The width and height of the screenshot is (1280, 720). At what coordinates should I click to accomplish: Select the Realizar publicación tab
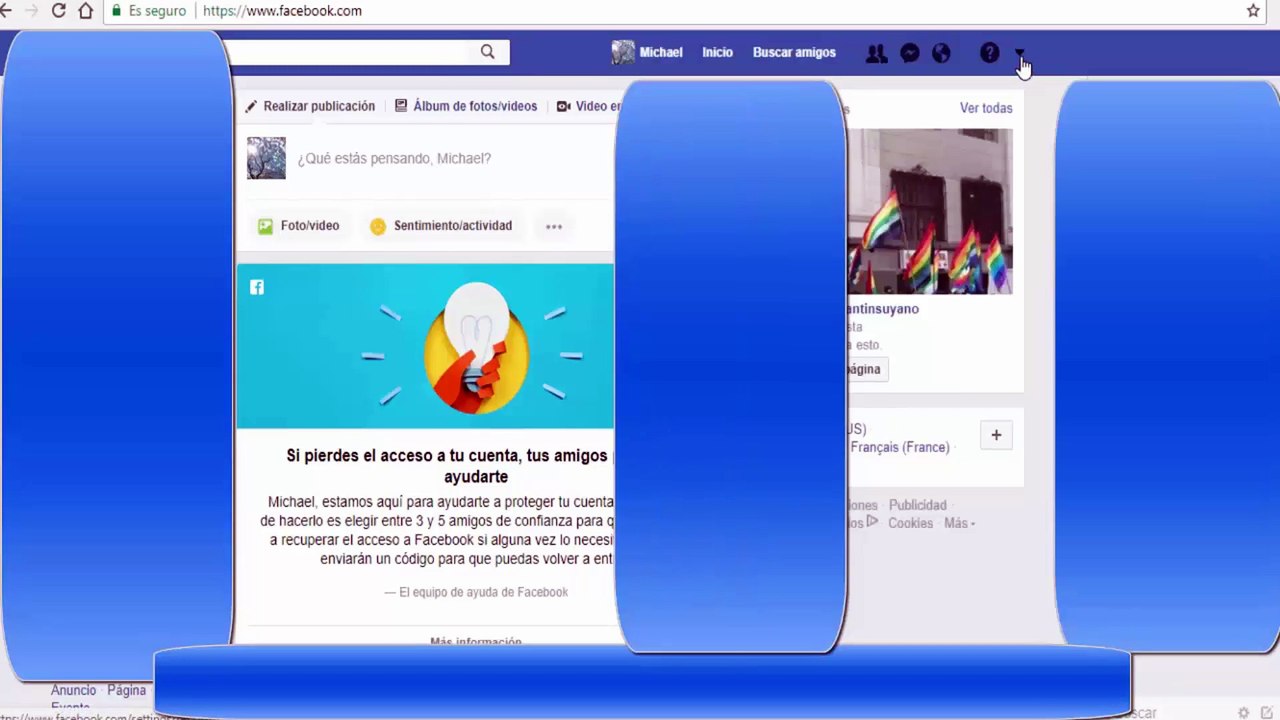[310, 106]
